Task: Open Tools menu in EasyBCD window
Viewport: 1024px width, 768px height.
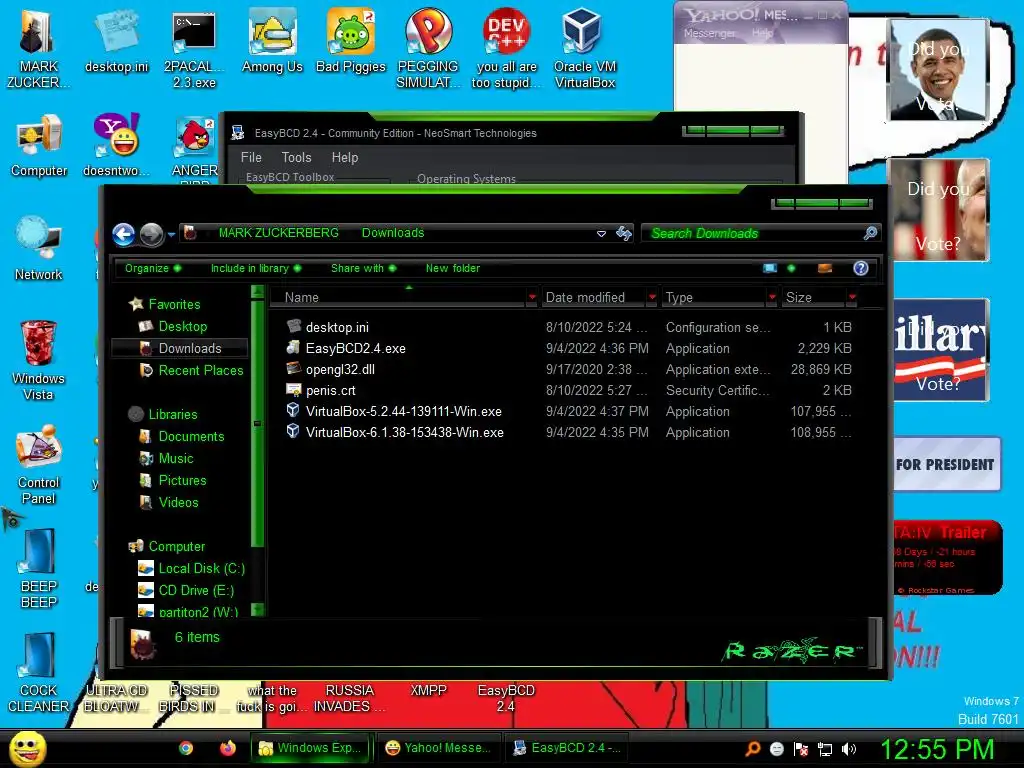Action: (x=296, y=157)
